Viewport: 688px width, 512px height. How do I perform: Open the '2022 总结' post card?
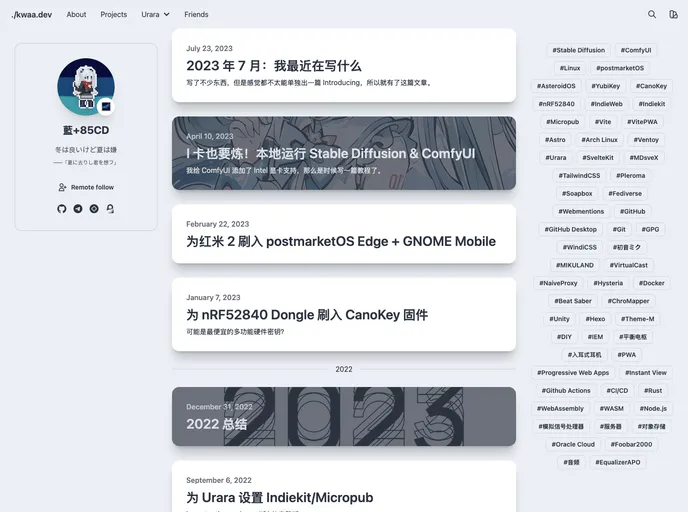coord(344,416)
